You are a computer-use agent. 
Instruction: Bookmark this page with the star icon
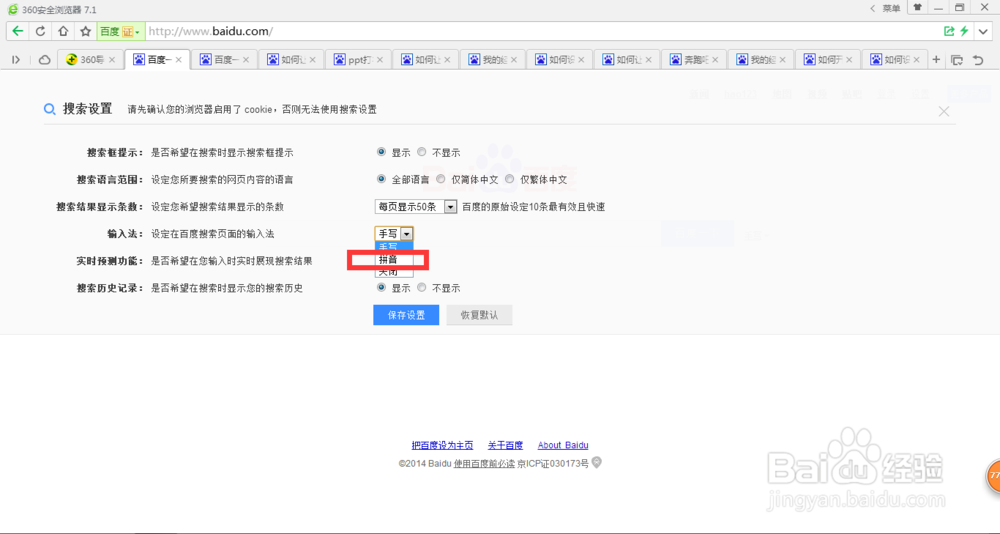(85, 31)
